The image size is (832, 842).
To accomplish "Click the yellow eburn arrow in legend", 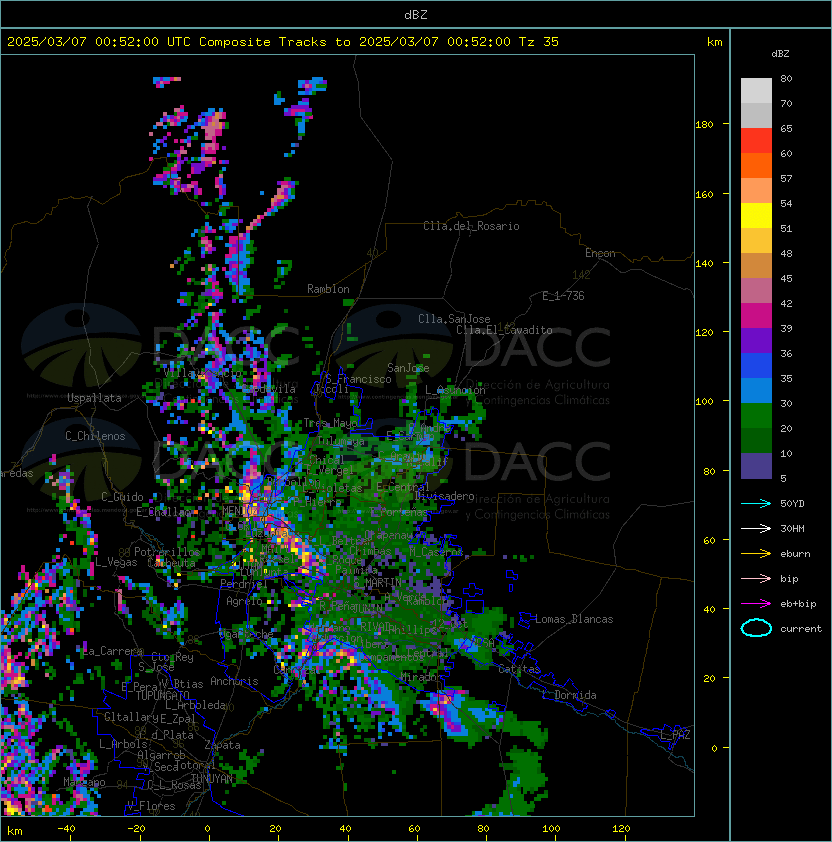I will pyautogui.click(x=756, y=554).
